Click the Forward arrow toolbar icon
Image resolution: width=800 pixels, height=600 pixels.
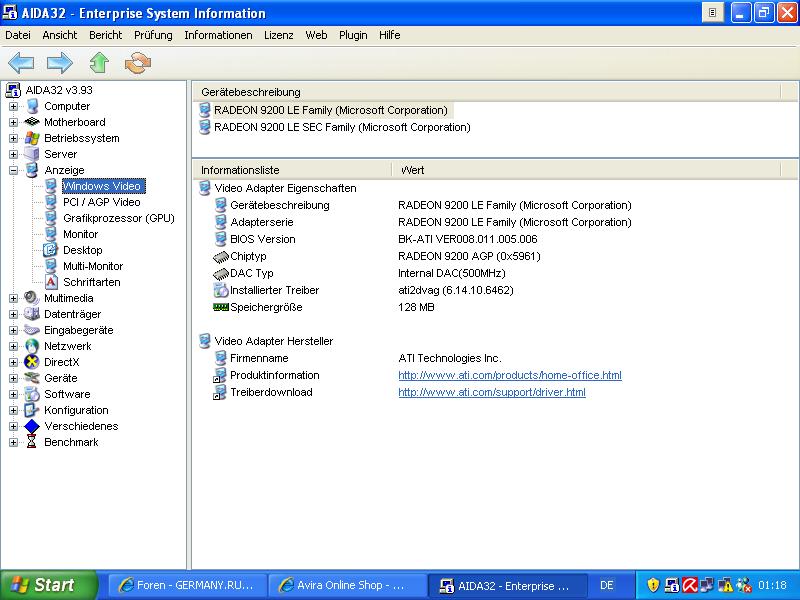[x=60, y=63]
